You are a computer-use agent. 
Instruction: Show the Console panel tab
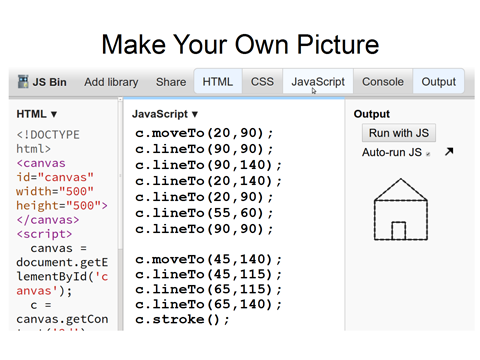click(383, 81)
